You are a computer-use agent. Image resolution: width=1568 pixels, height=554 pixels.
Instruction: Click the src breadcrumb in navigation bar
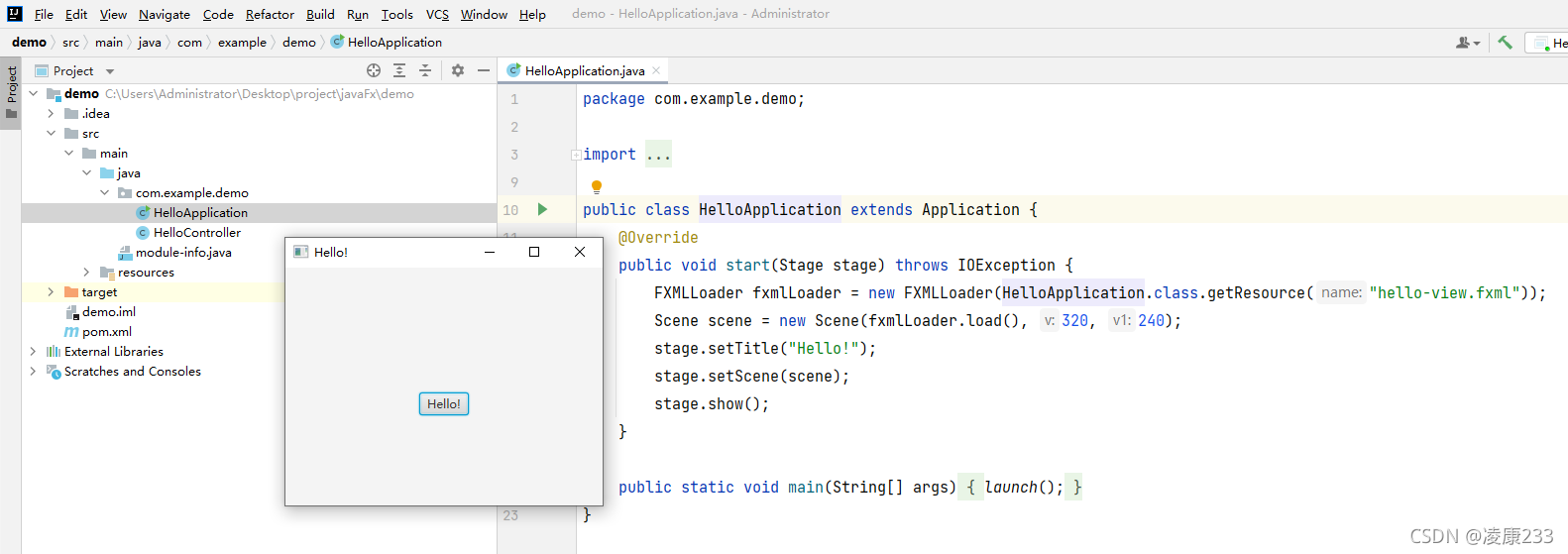click(70, 42)
